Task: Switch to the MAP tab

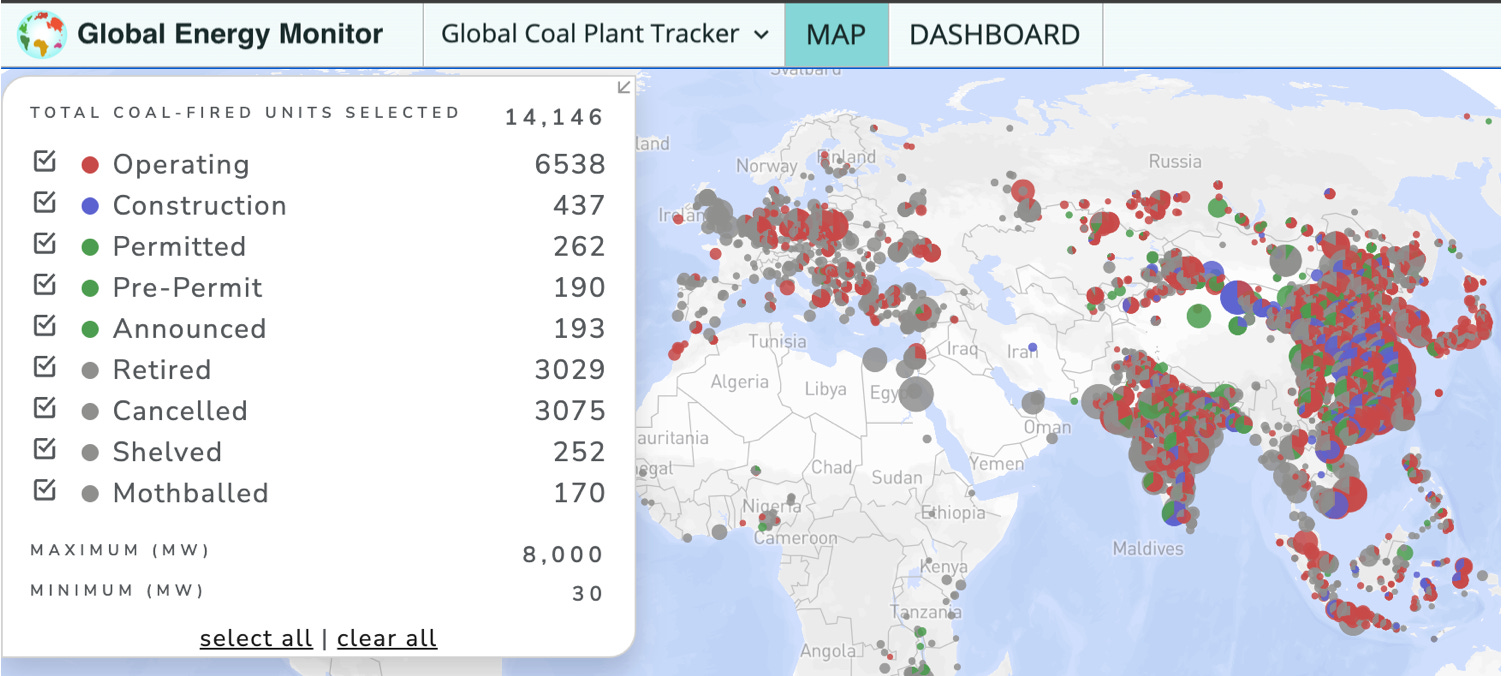Action: [x=836, y=34]
